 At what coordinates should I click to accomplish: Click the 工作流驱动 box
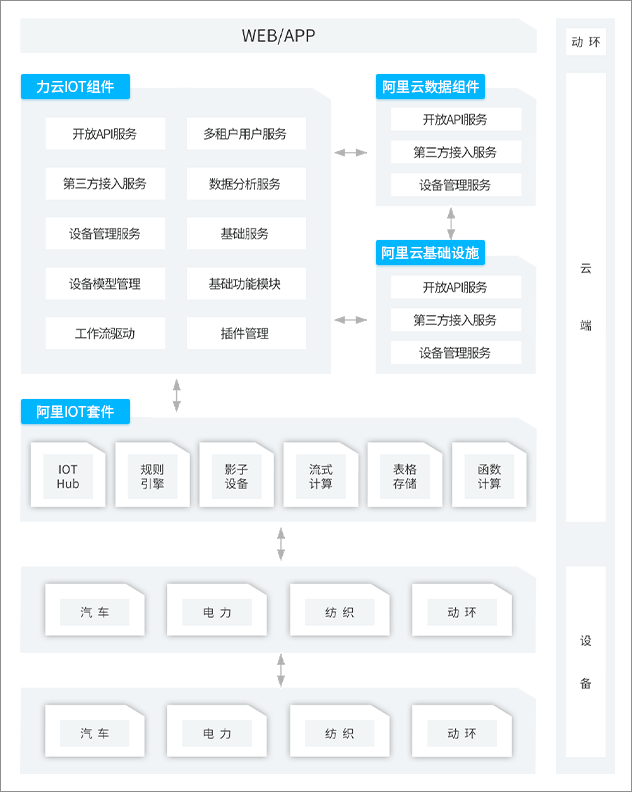tap(105, 334)
